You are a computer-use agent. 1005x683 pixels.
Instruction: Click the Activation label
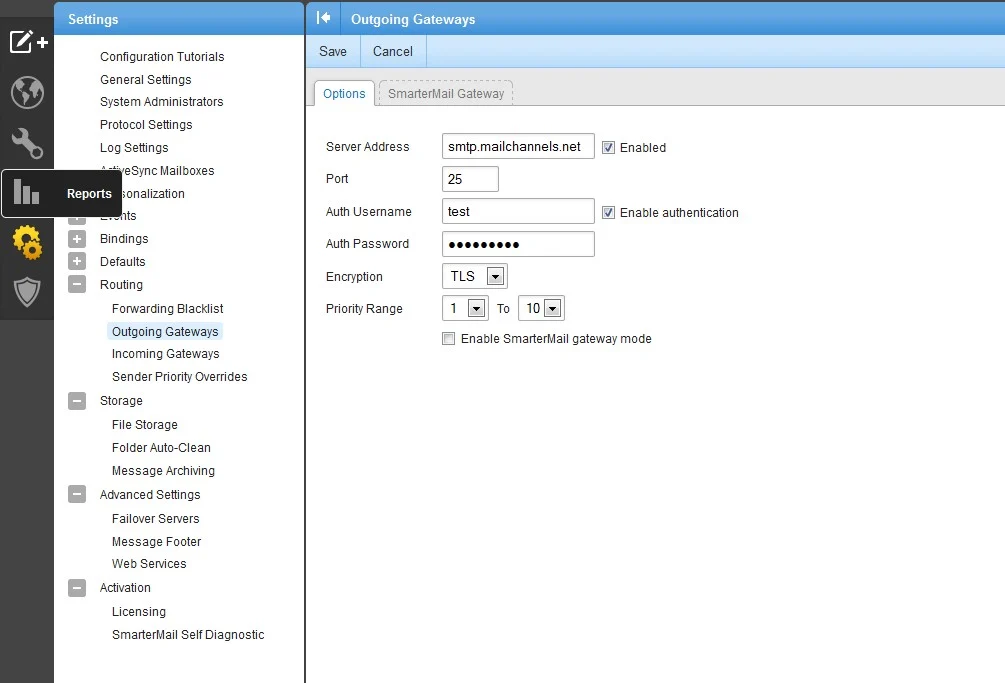pyautogui.click(x=125, y=588)
